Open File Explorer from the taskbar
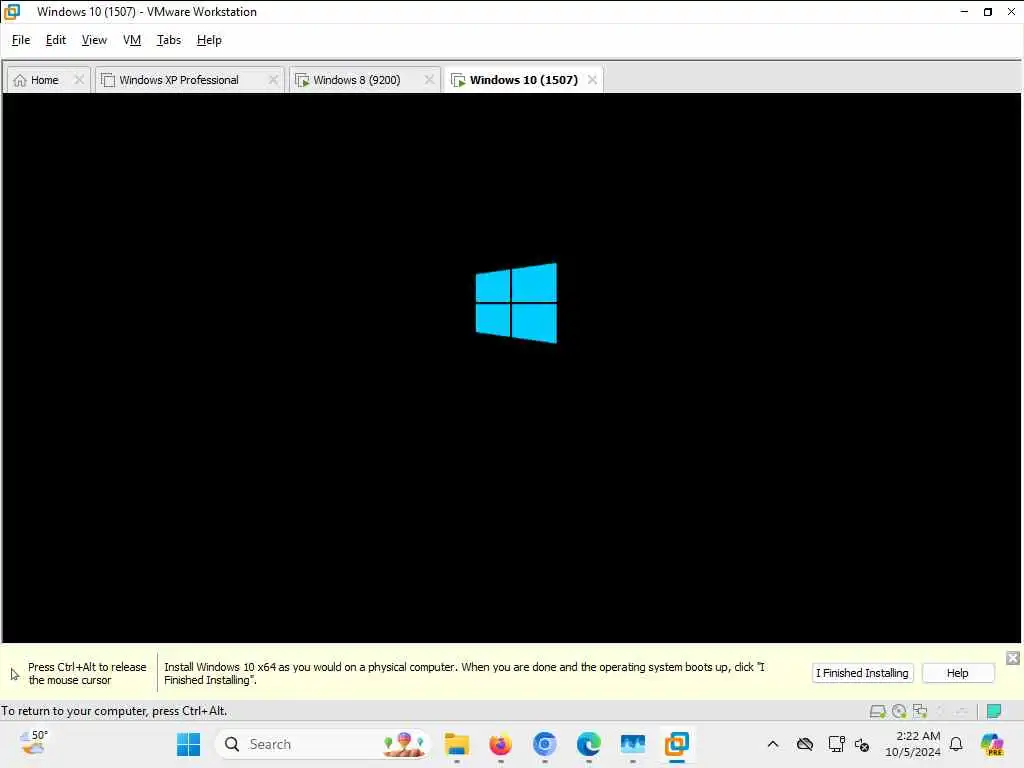 456,744
